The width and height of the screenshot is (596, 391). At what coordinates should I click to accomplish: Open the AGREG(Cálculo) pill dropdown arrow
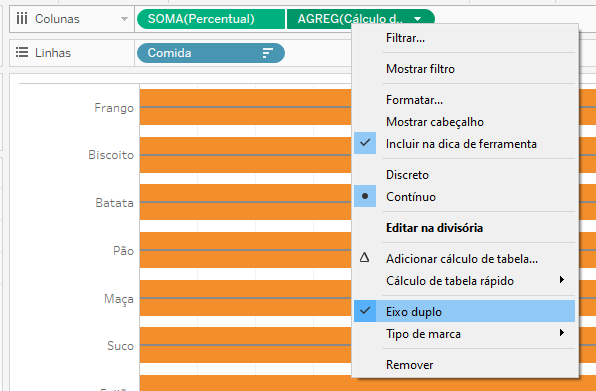417,19
